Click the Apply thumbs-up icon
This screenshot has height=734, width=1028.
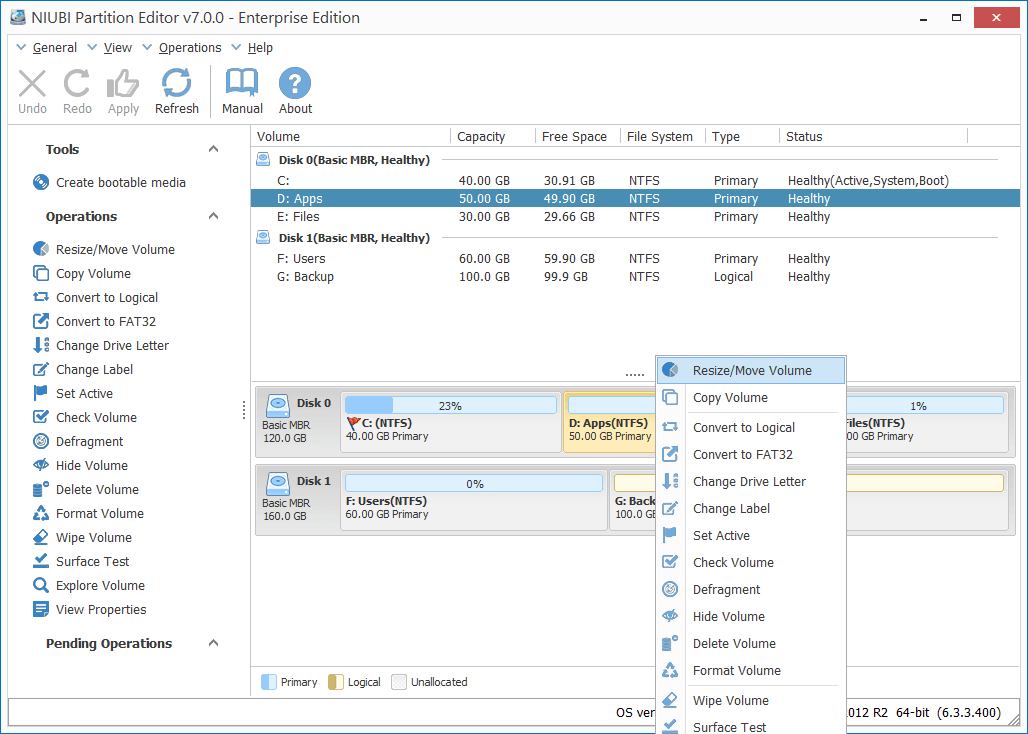coord(123,84)
